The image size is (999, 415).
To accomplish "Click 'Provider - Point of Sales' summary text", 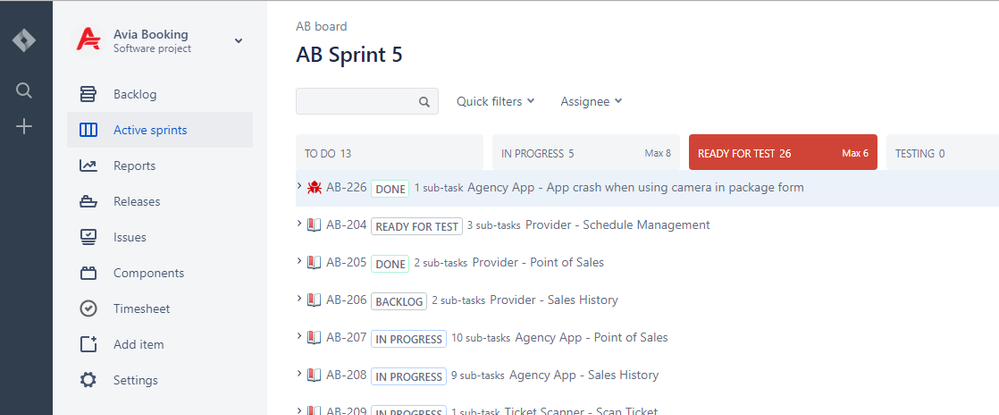I will pos(538,263).
